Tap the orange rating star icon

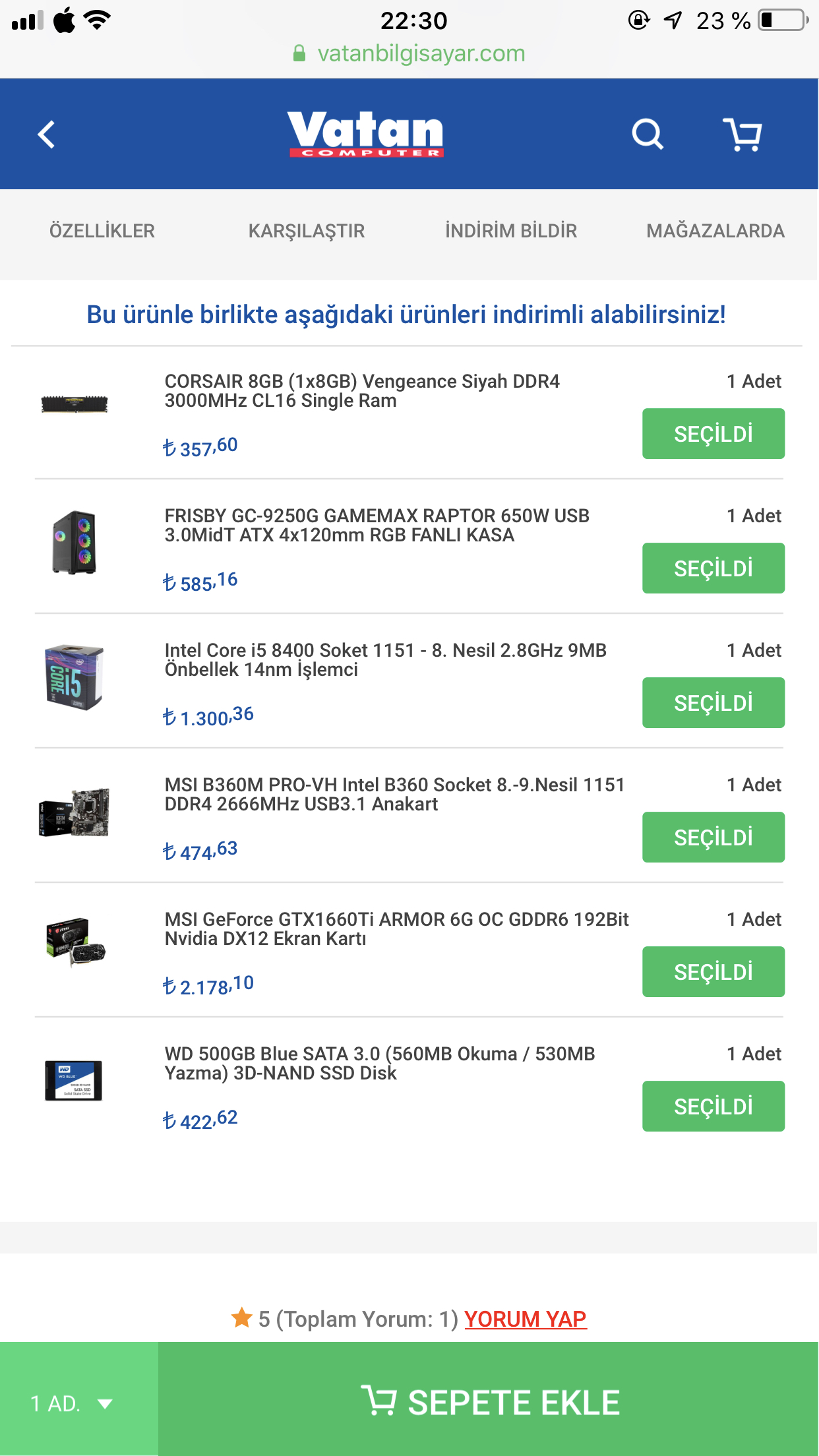click(242, 1318)
